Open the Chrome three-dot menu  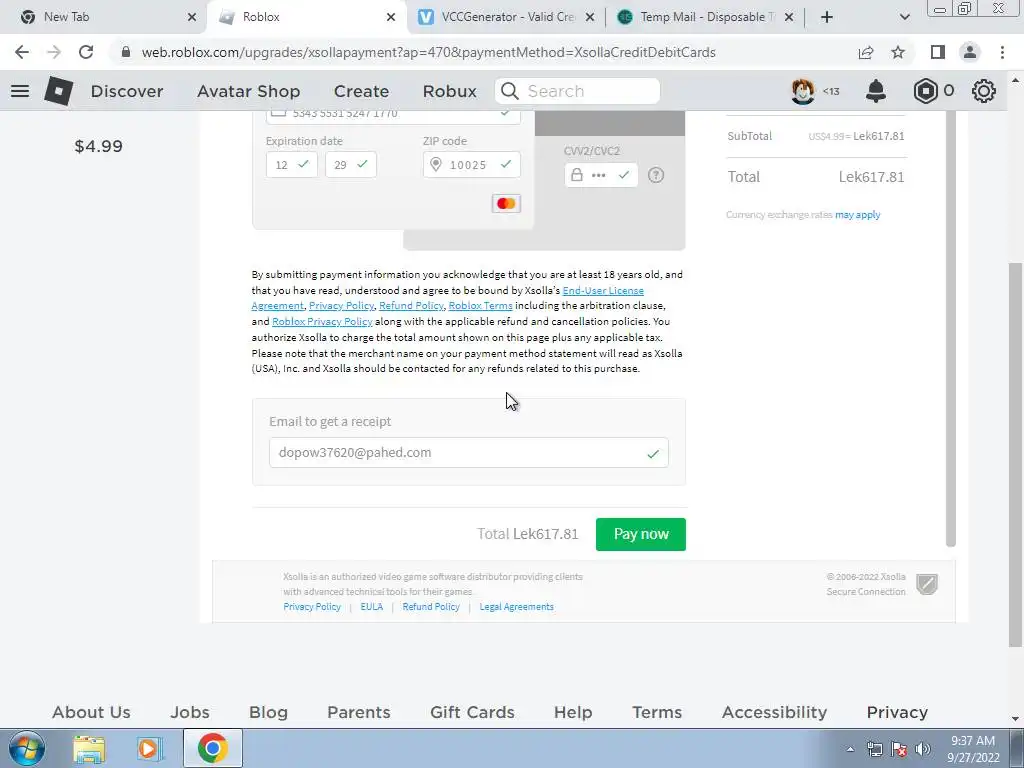[x=1002, y=52]
